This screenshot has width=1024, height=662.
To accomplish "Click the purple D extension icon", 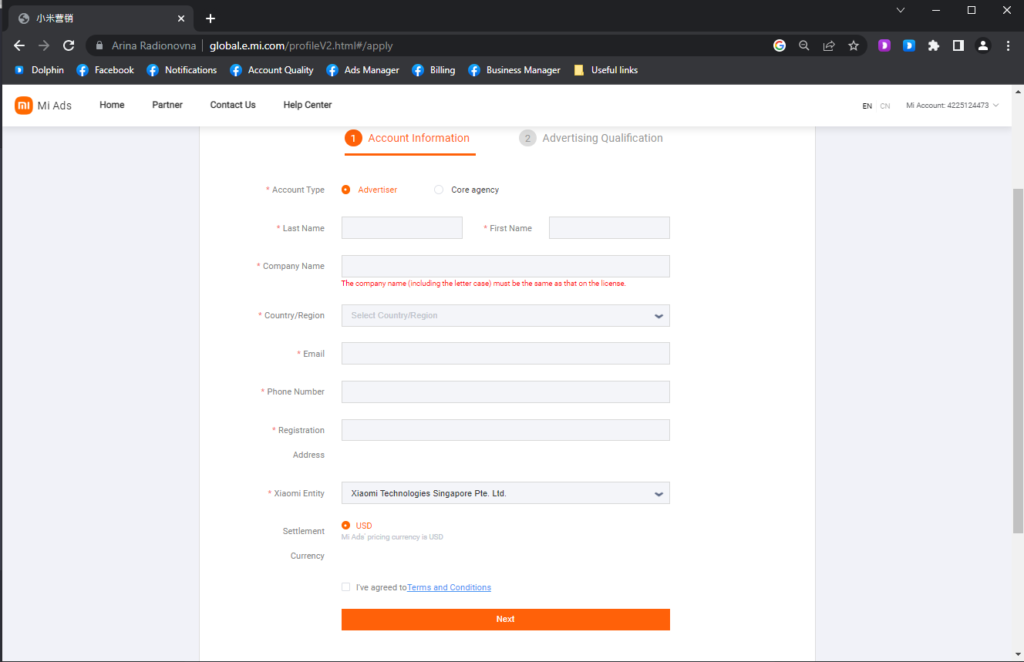I will [x=884, y=46].
